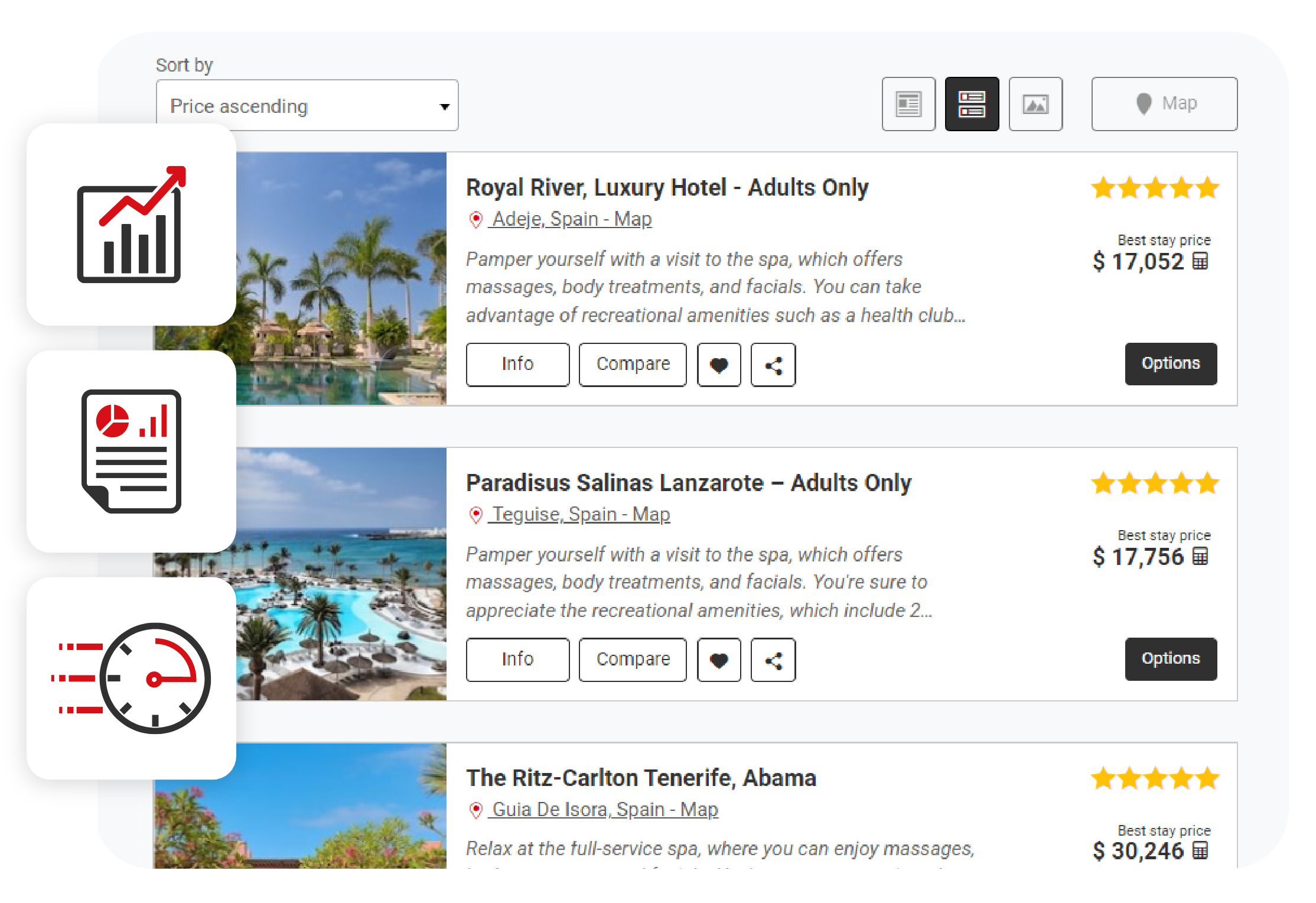This screenshot has width=1316, height=903.
Task: Click the growth chart analytics icon
Action: (x=131, y=225)
